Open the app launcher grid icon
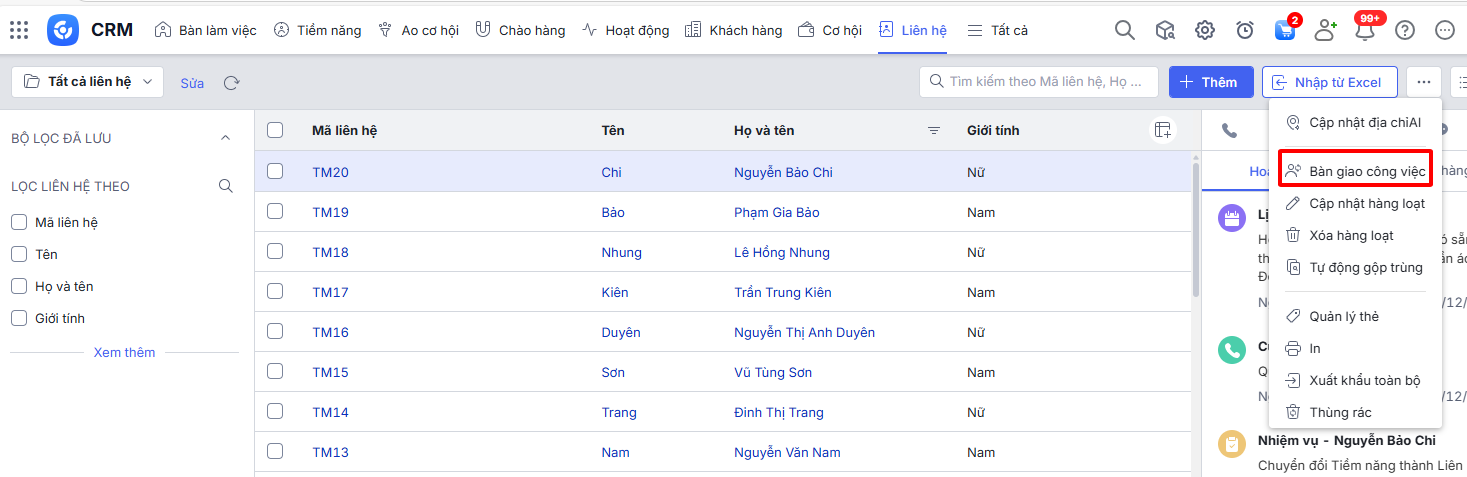Viewport: 1467px width, 477px height. (x=19, y=30)
